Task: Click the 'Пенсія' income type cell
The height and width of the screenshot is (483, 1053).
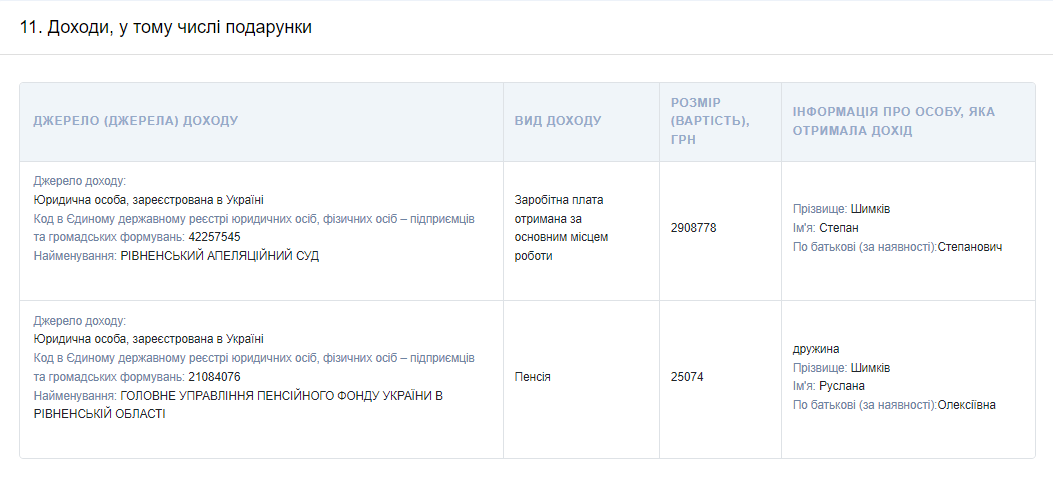Action: tap(533, 377)
